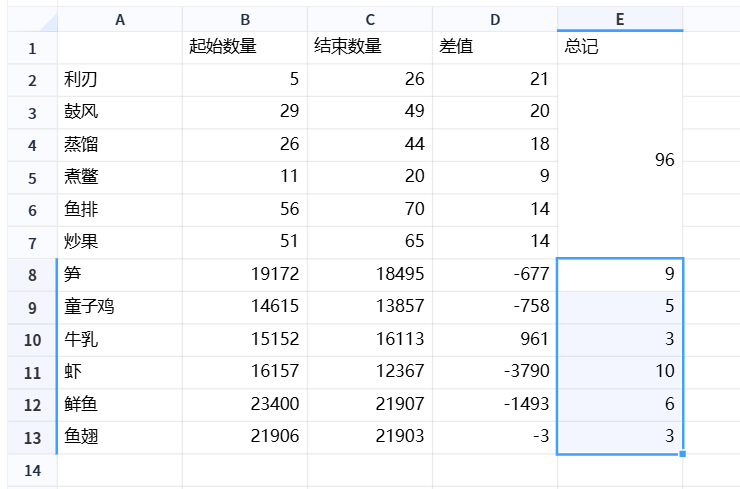Select row 12 header

[33, 405]
